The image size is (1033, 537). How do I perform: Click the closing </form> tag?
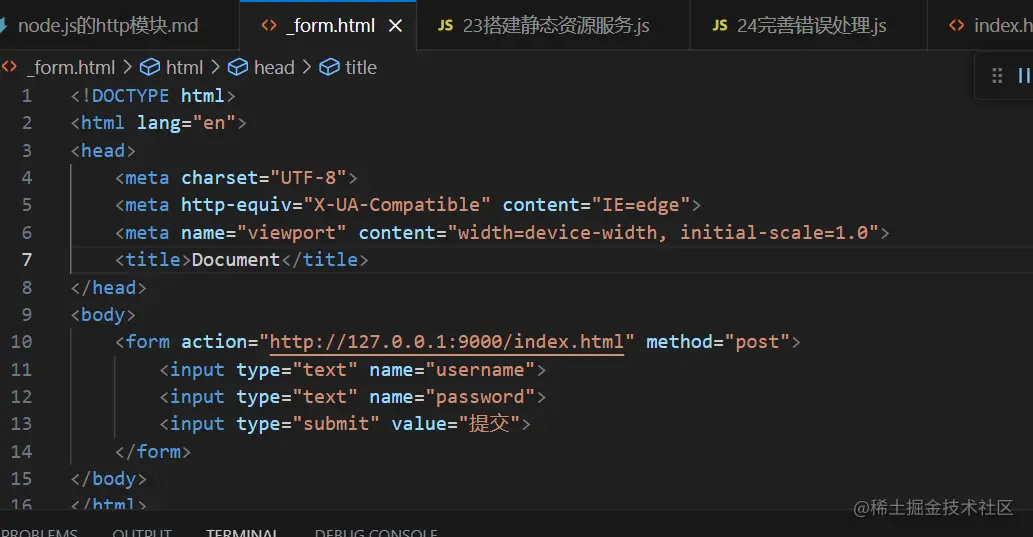click(x=153, y=451)
